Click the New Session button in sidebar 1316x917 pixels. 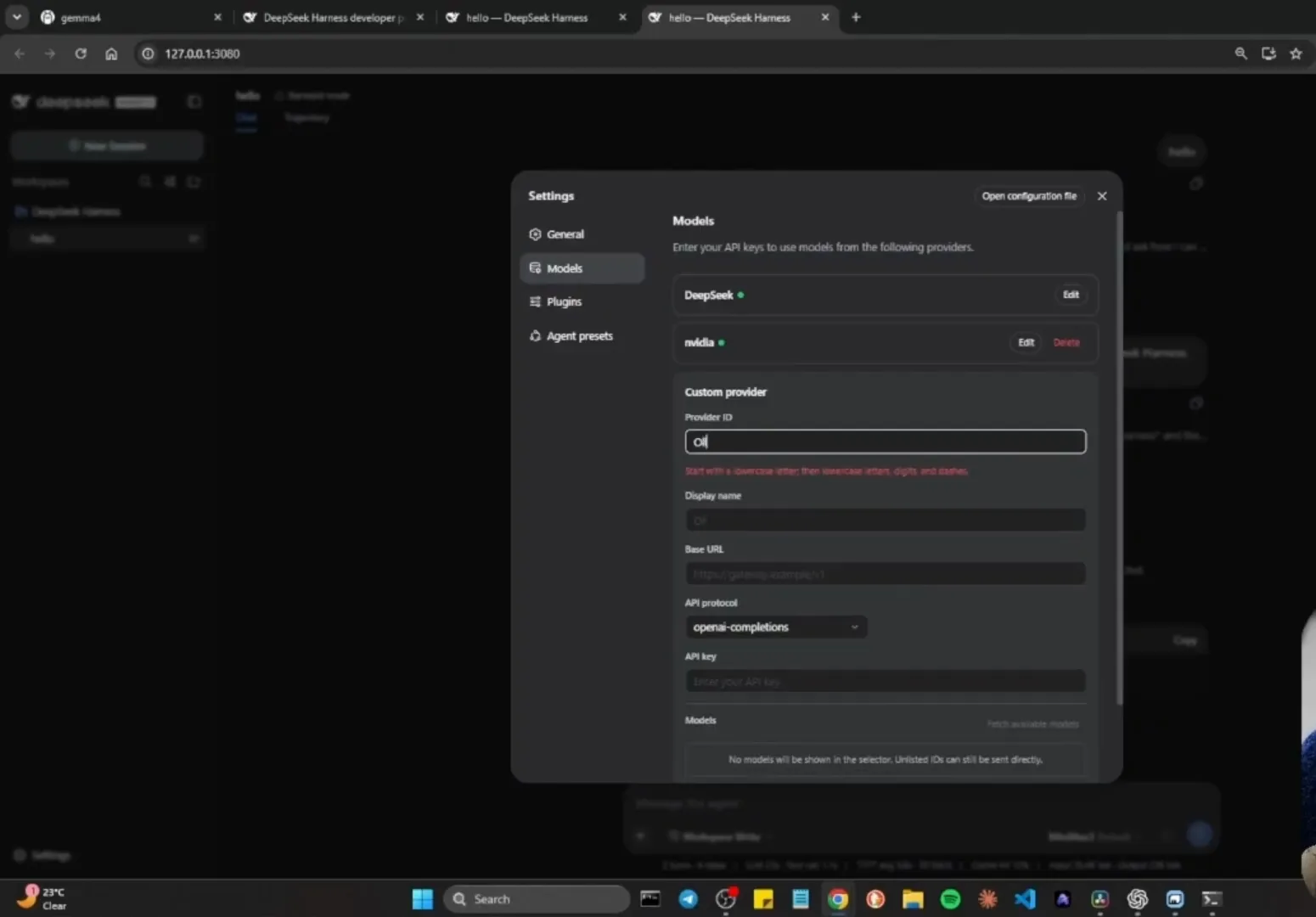tap(107, 146)
